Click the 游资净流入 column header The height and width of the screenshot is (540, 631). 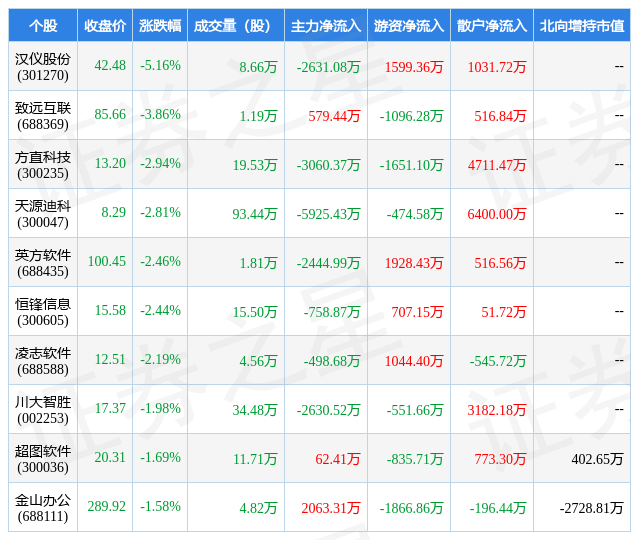point(409,26)
